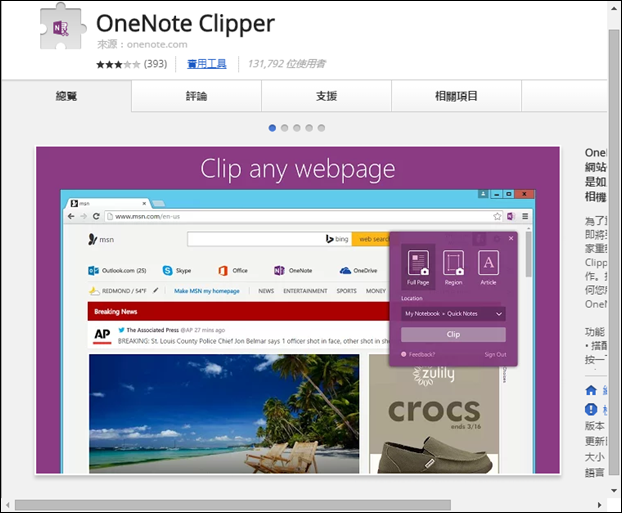The height and width of the screenshot is (513, 622).
Task: Go to the 相關項目 related tab
Action: 456,96
